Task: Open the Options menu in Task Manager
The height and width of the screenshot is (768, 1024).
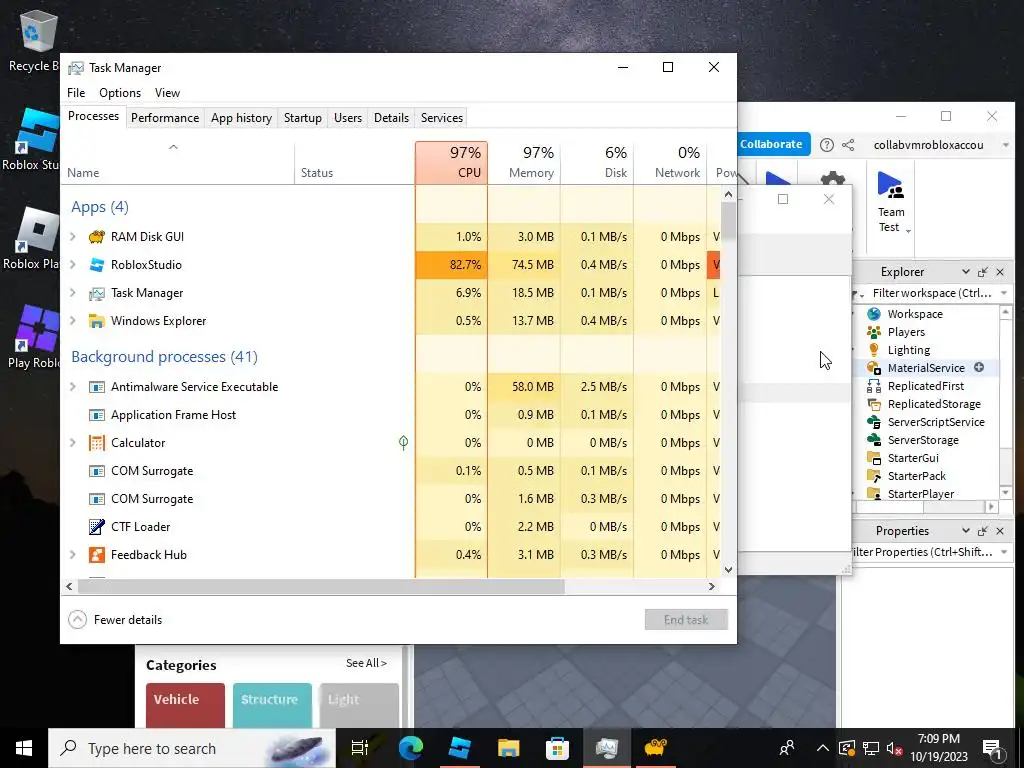Action: click(120, 93)
